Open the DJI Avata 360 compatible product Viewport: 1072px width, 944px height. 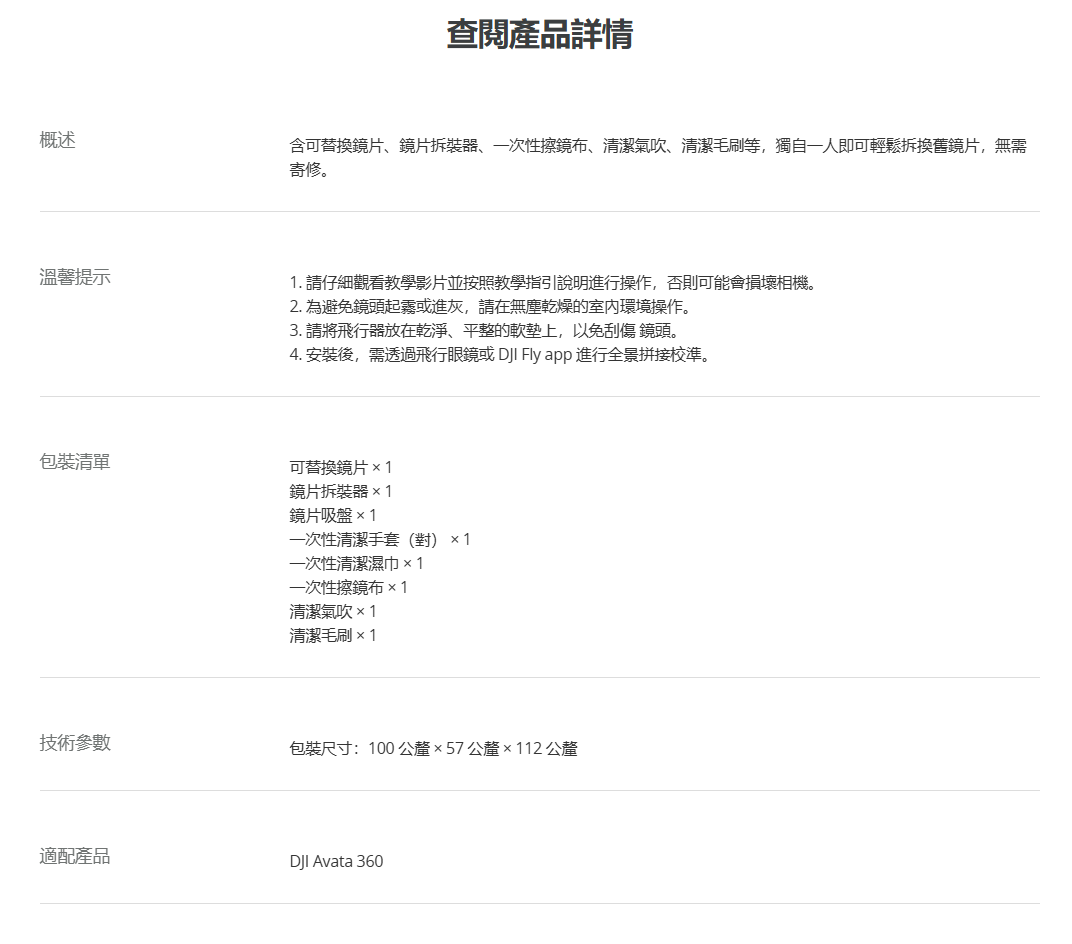pyautogui.click(x=336, y=861)
